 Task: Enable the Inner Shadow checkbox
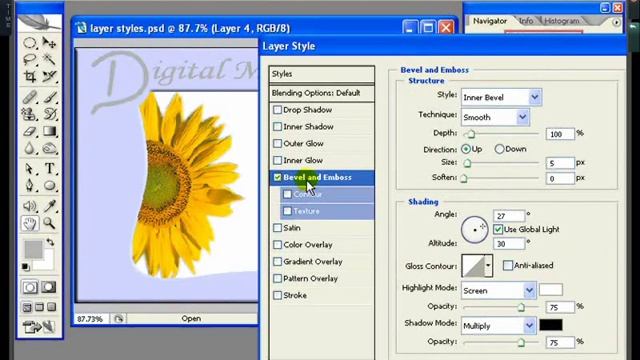click(x=278, y=127)
